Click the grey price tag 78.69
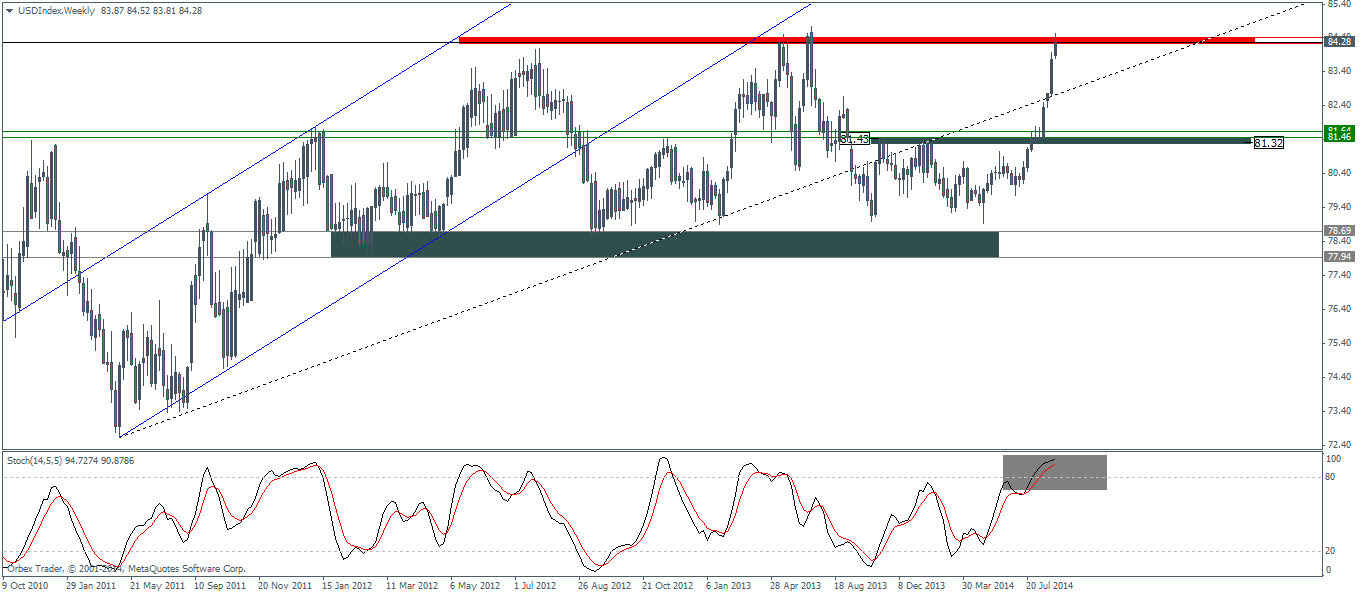1362x594 pixels. click(1339, 230)
